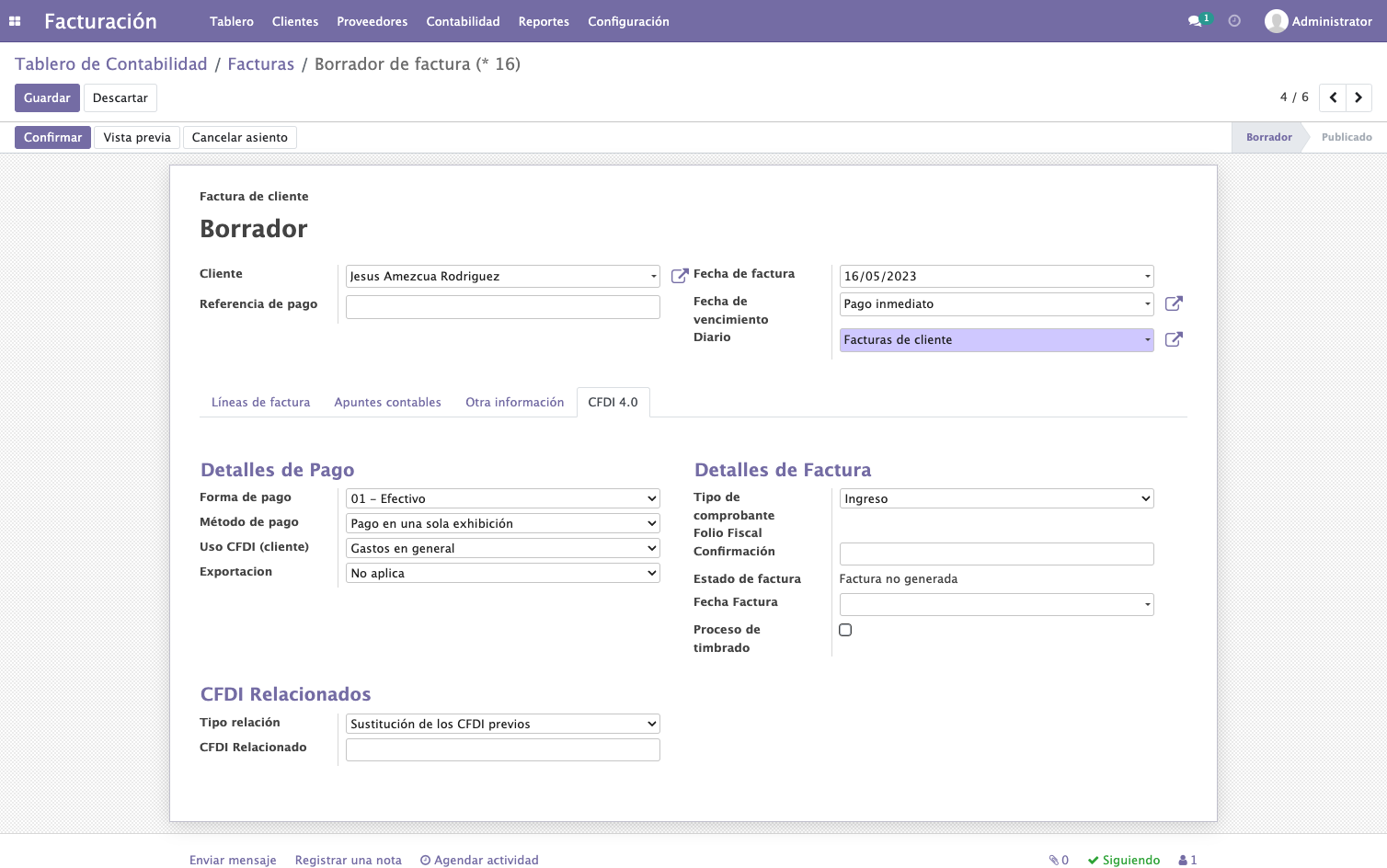Click the Confirmar button
The height and width of the screenshot is (868, 1387).
[x=52, y=137]
